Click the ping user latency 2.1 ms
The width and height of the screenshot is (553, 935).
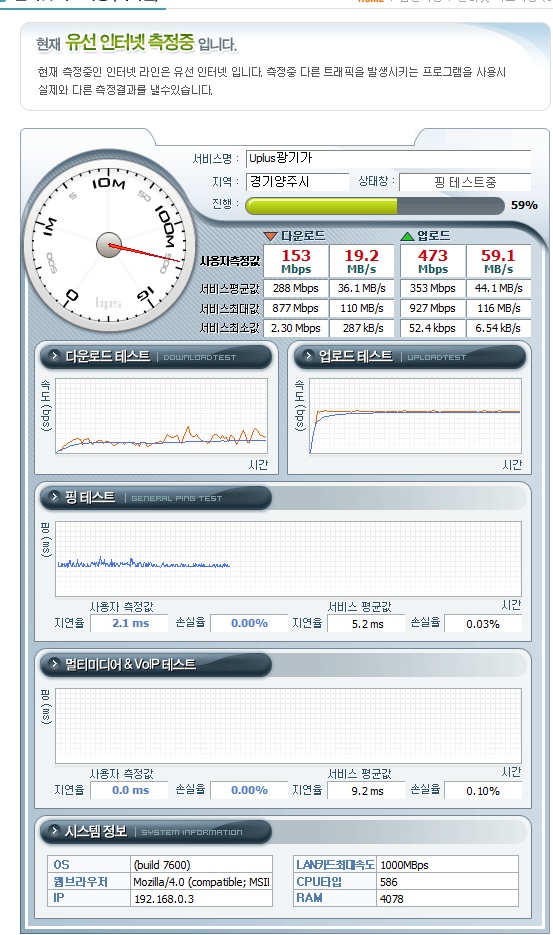(131, 623)
